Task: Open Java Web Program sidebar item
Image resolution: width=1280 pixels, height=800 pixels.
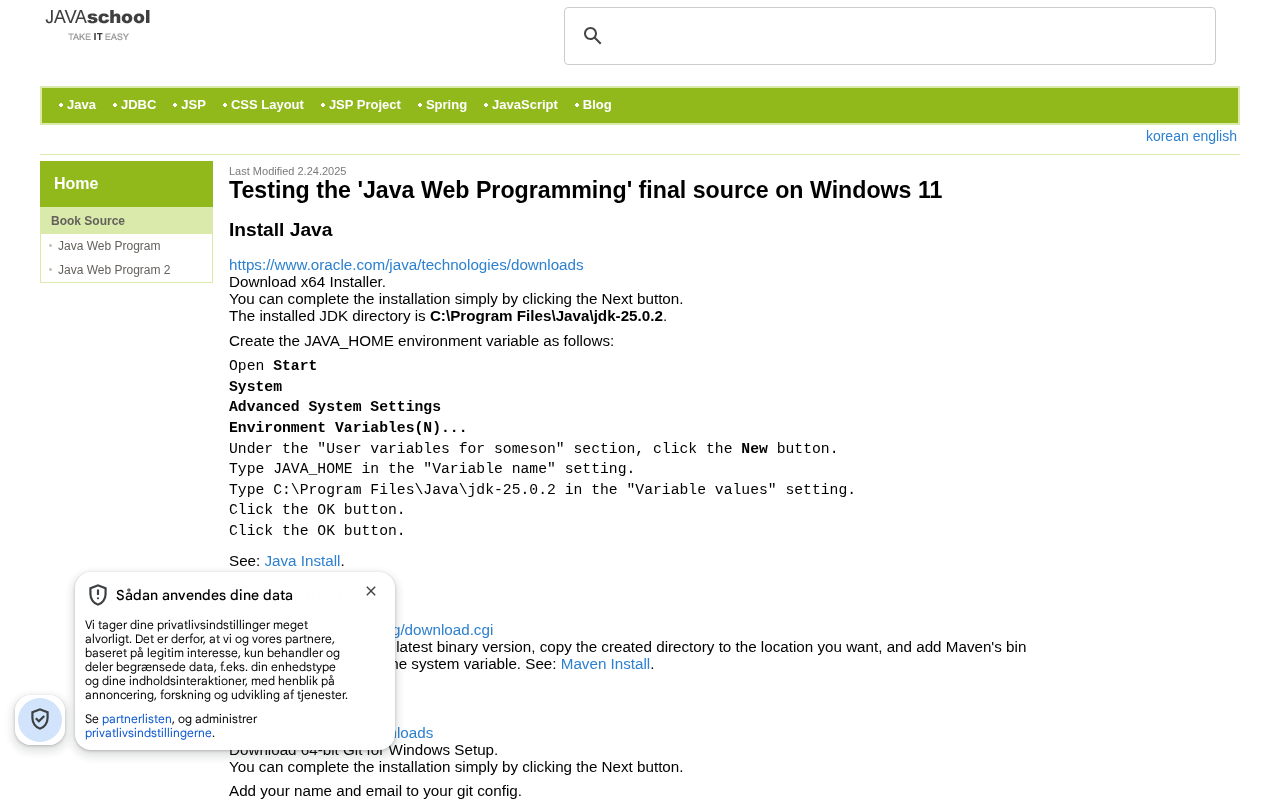Action: pos(109,246)
